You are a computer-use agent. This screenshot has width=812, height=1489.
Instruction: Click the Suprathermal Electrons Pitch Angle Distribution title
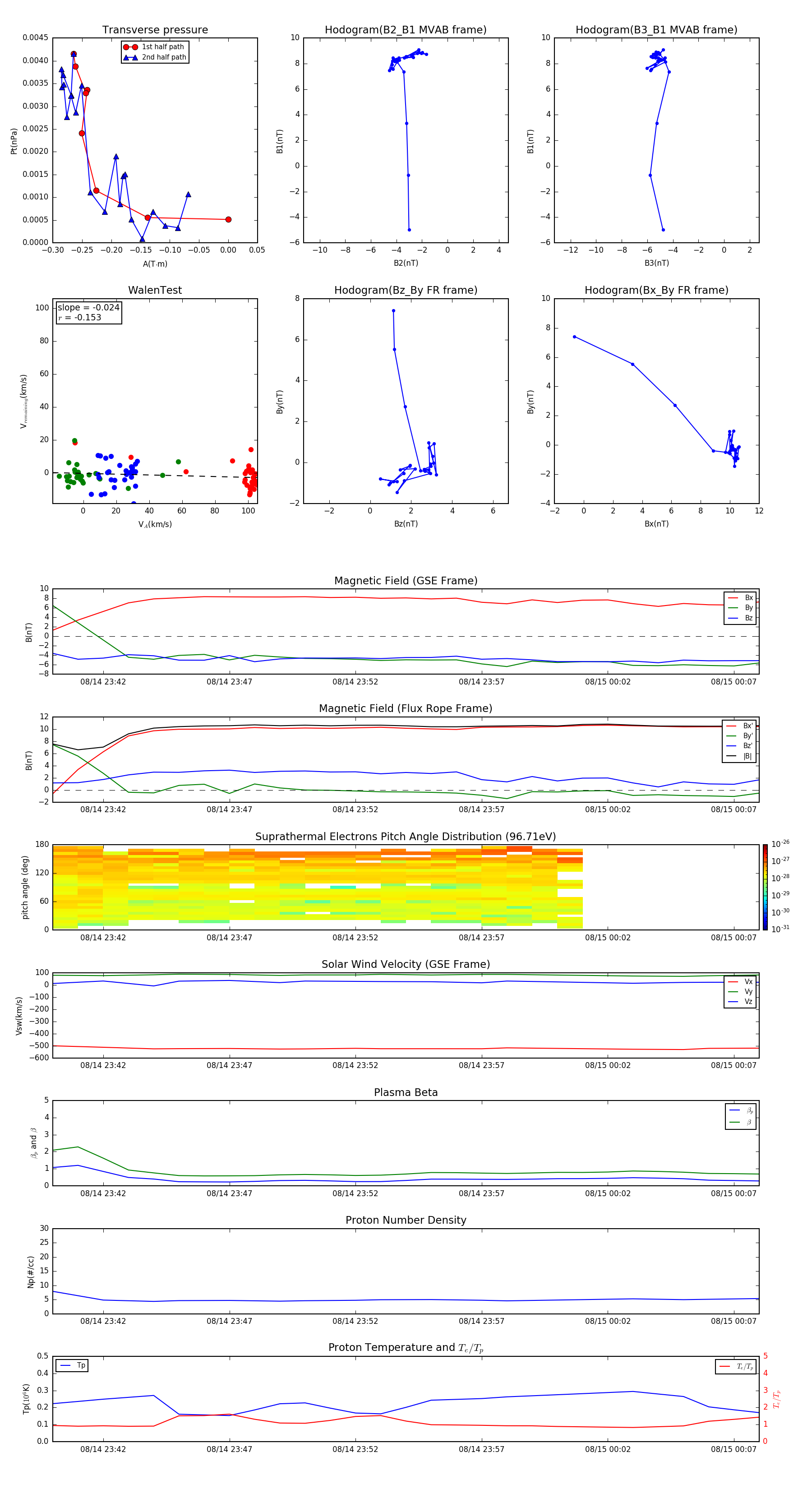click(x=406, y=837)
